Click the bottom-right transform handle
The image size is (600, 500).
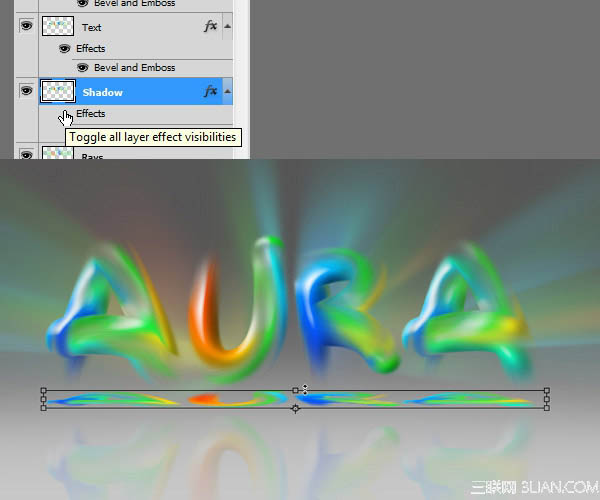pyautogui.click(x=546, y=408)
